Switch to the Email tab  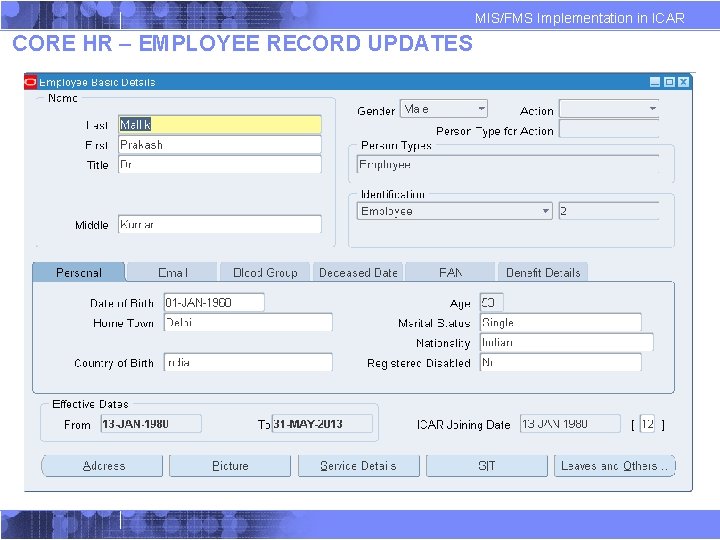point(173,273)
